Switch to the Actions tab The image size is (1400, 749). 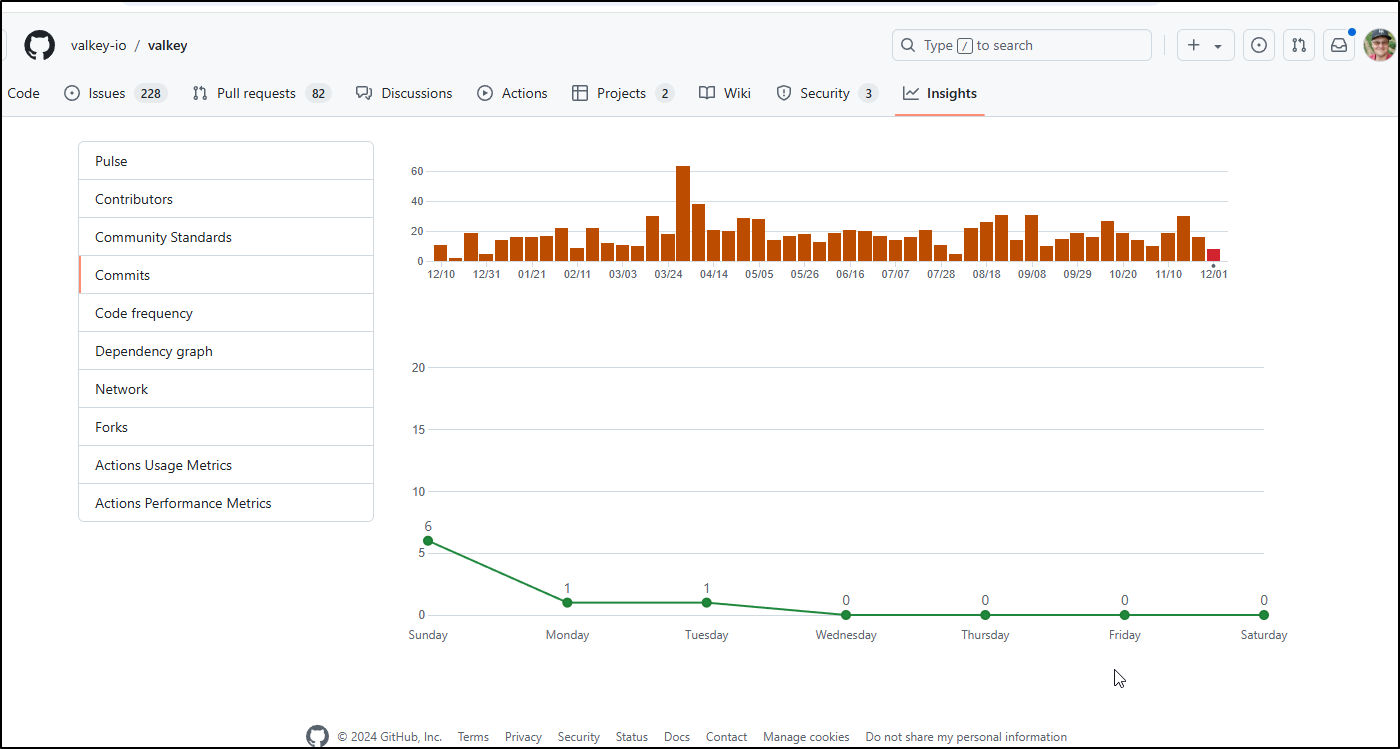point(512,93)
